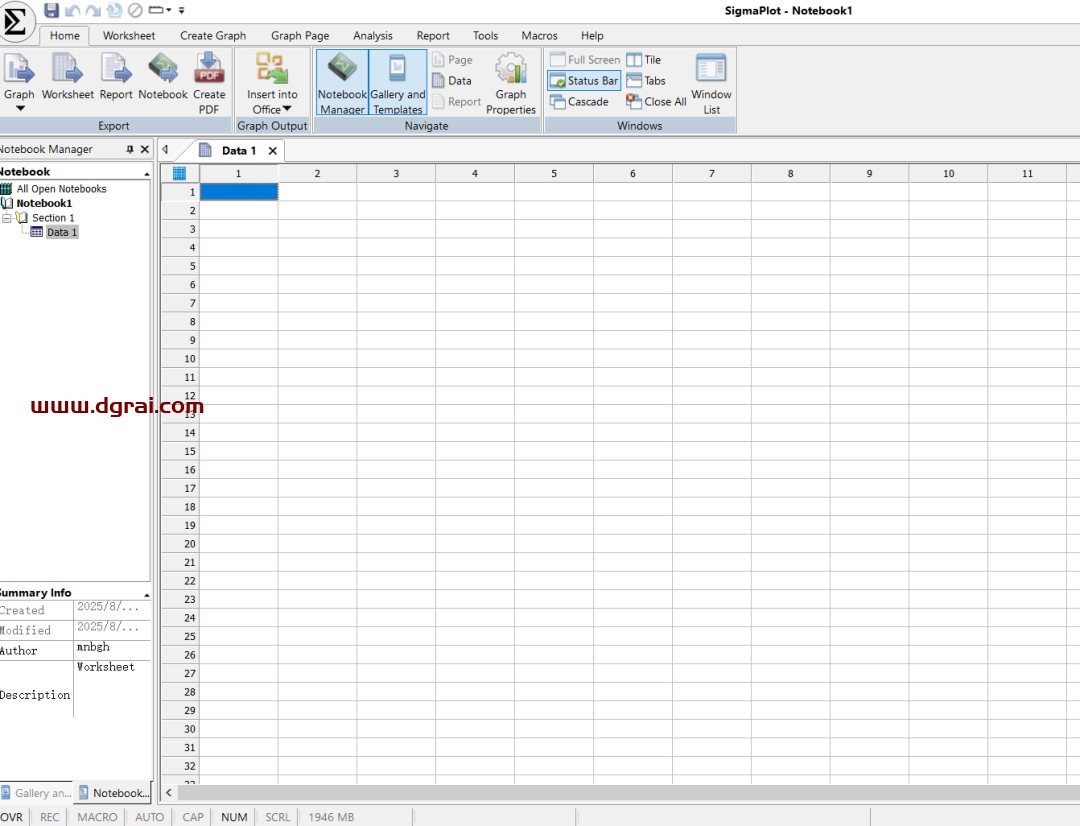Click the Redo arrow in quick access toolbar
This screenshot has width=1080, height=826.
tap(93, 10)
